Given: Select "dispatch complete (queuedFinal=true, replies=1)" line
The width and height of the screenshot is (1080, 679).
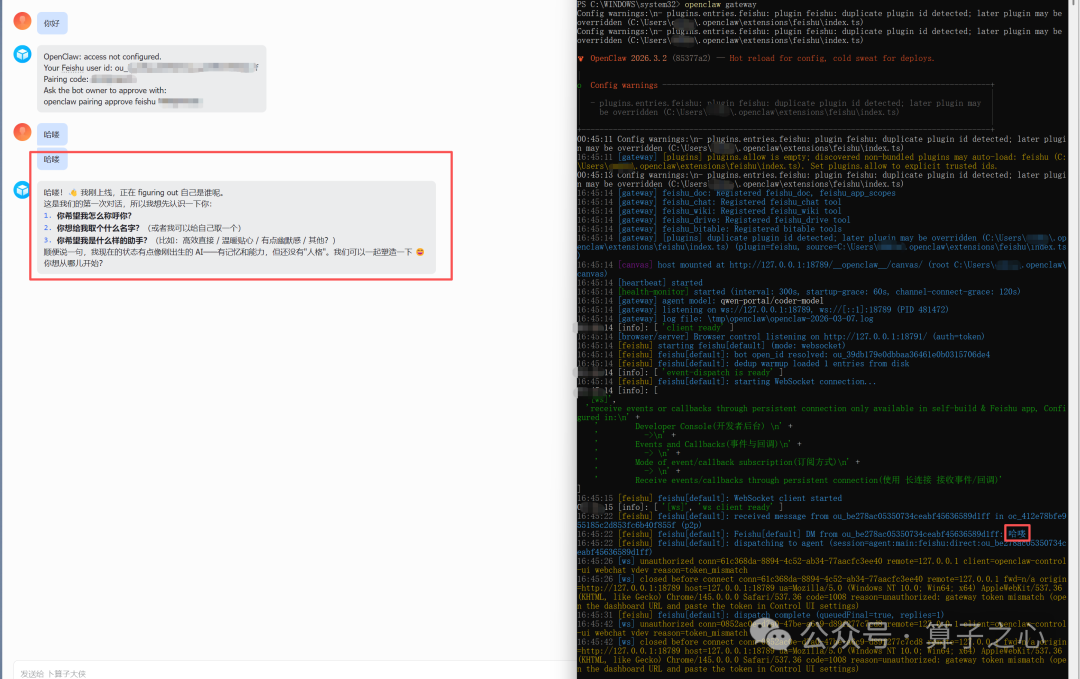Looking at the screenshot, I should (x=760, y=615).
